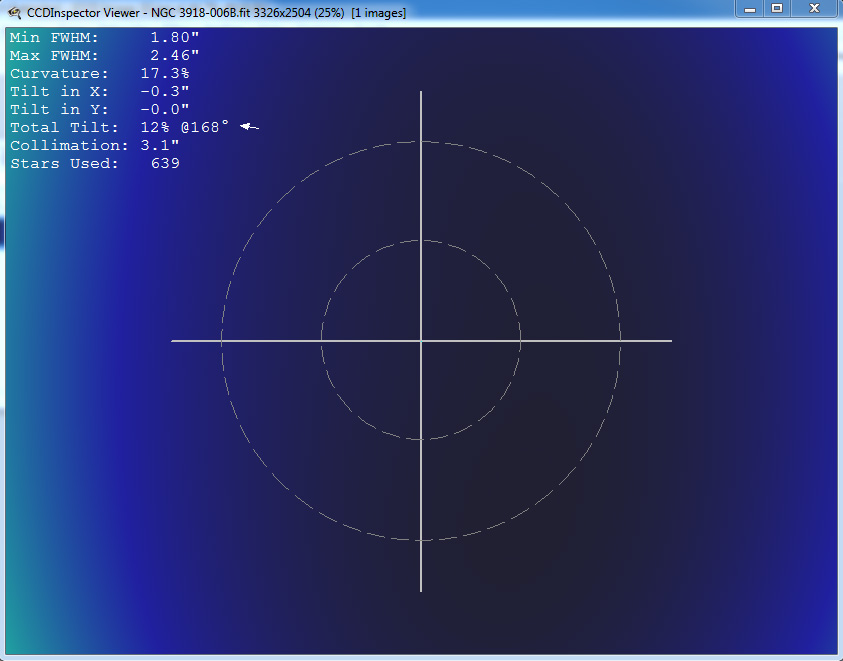Click the 'Tilt in Y:' label
Image resolution: width=843 pixels, height=661 pixels.
coord(59,110)
